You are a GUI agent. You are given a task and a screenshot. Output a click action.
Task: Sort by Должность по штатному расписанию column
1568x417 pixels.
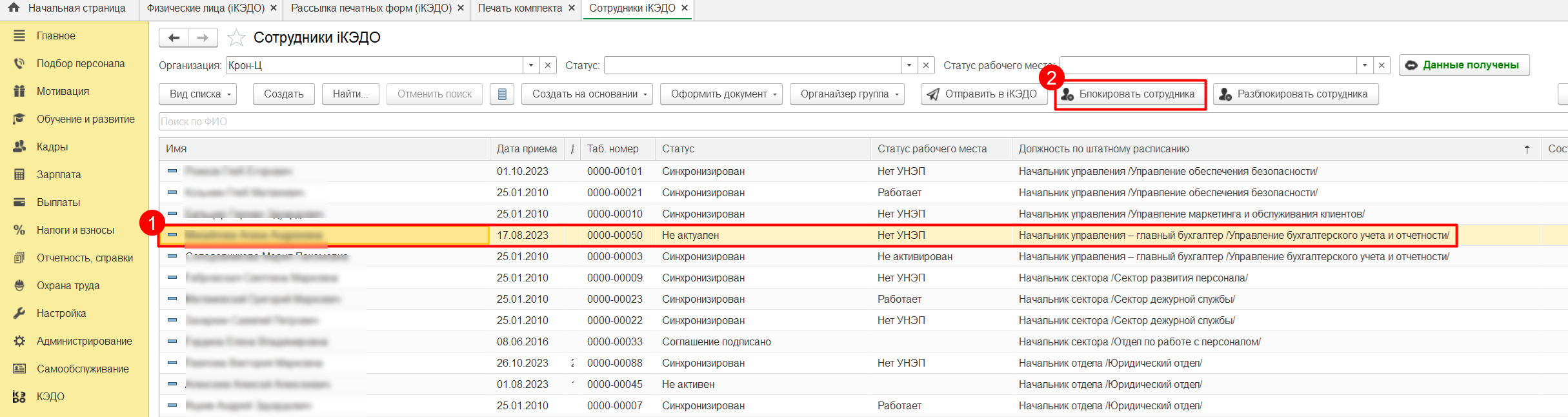(x=1103, y=149)
